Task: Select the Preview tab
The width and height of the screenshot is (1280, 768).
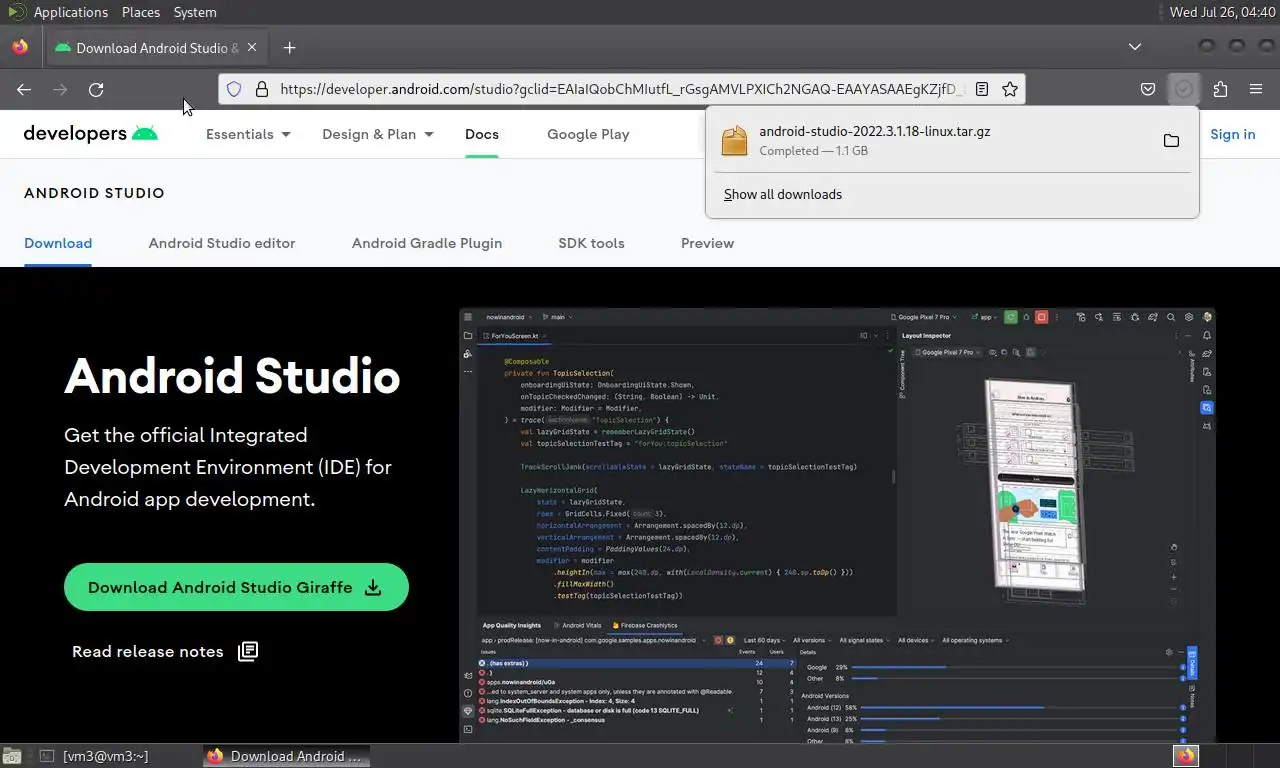Action: point(707,243)
